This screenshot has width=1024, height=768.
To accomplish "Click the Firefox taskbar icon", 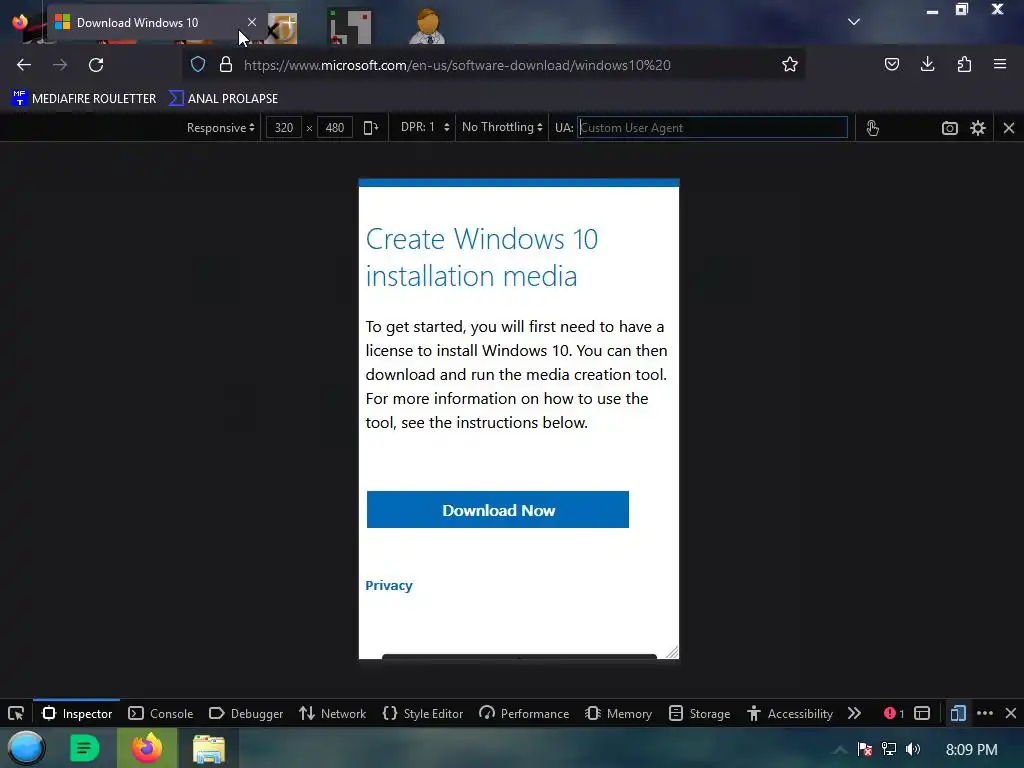I will (x=147, y=748).
